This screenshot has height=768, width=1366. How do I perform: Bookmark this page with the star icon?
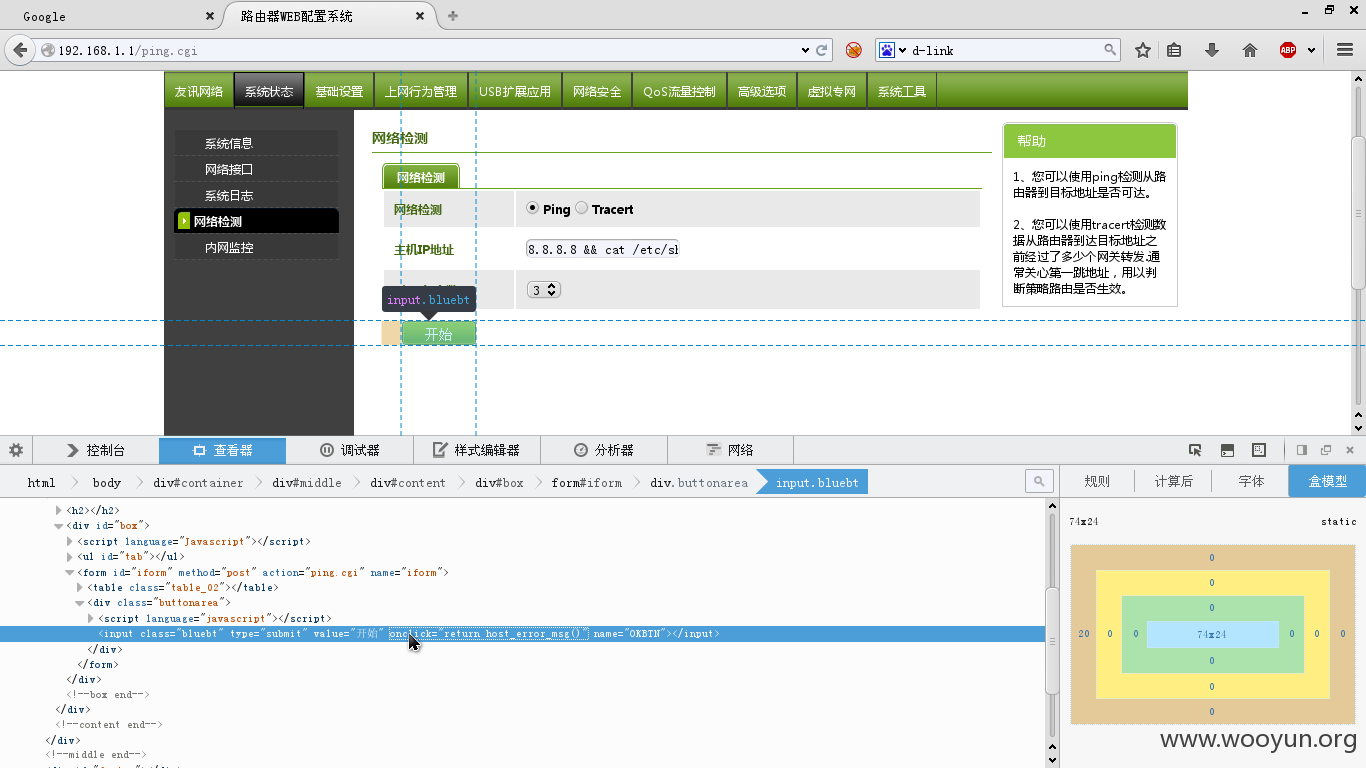[x=1143, y=50]
